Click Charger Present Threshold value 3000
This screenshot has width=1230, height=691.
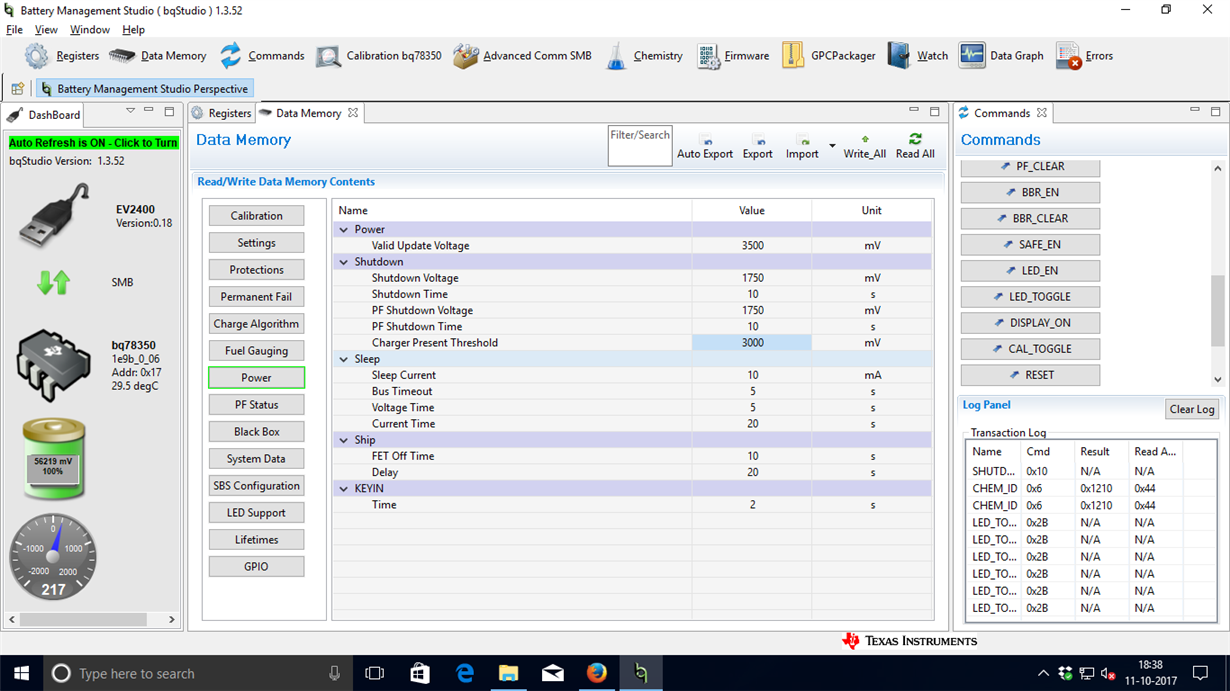click(752, 343)
